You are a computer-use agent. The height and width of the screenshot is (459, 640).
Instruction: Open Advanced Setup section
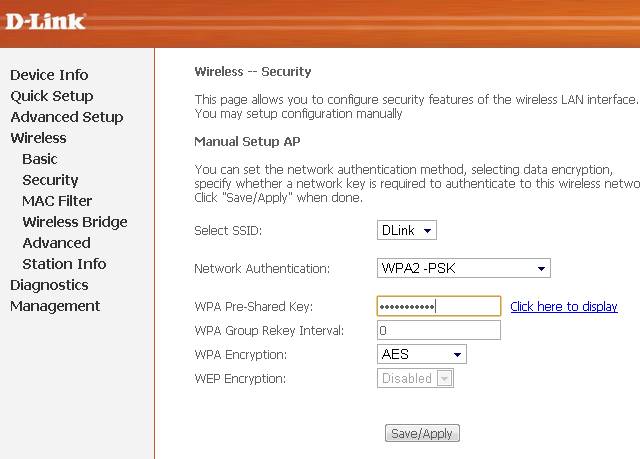pos(66,117)
